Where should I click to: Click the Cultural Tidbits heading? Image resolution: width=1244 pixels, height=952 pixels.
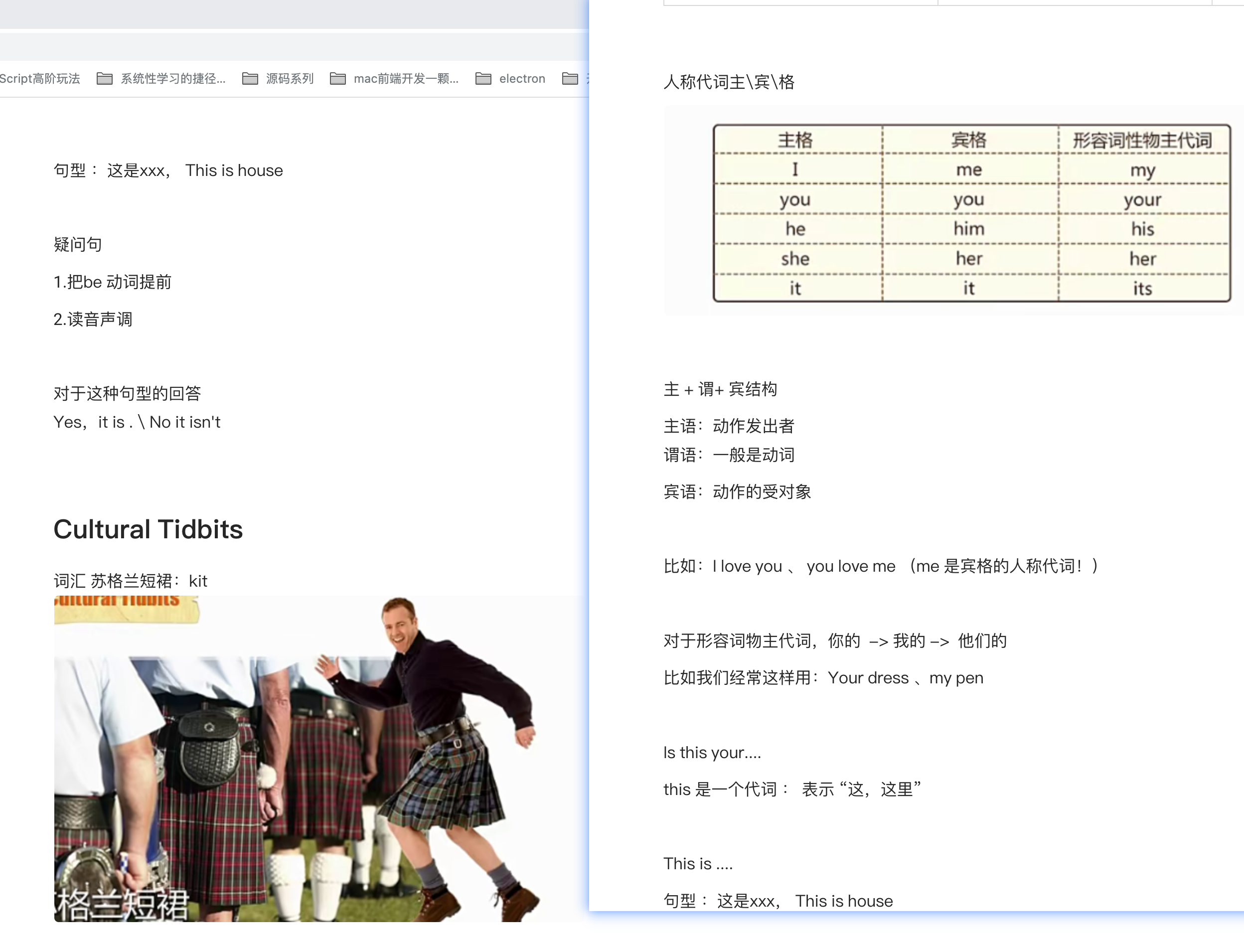[148, 529]
